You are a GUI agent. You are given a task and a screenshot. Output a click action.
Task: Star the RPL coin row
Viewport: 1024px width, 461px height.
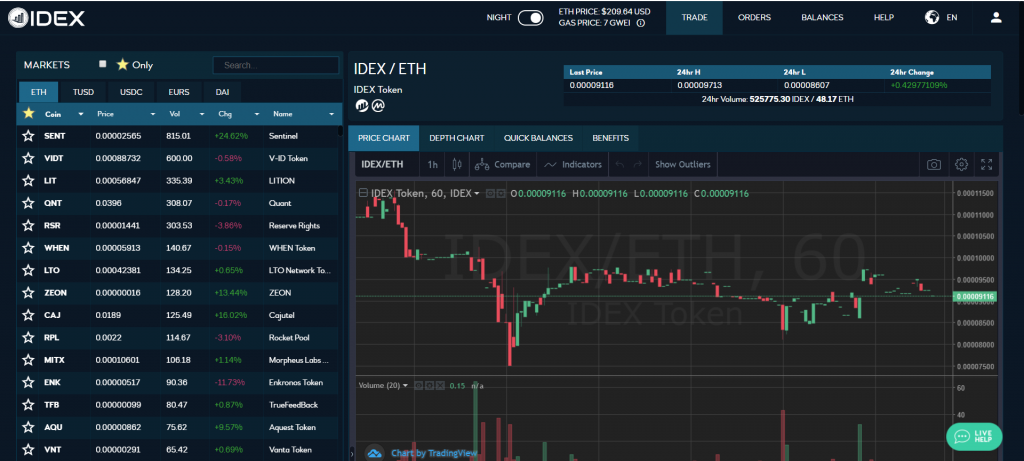point(28,338)
